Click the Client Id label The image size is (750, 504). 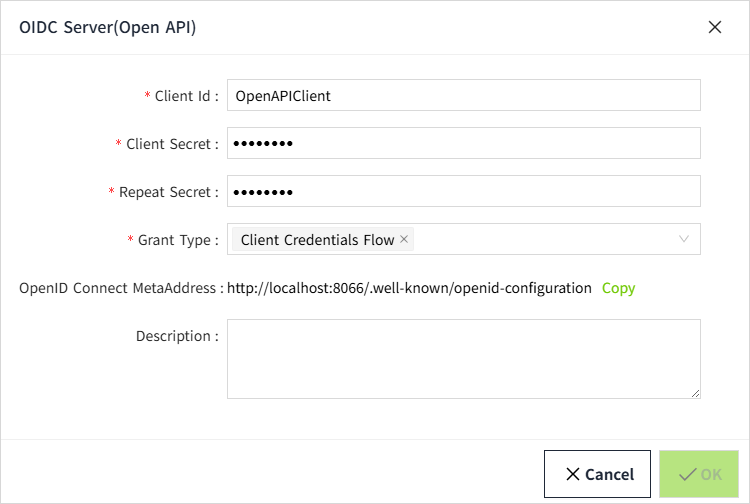[186, 96]
